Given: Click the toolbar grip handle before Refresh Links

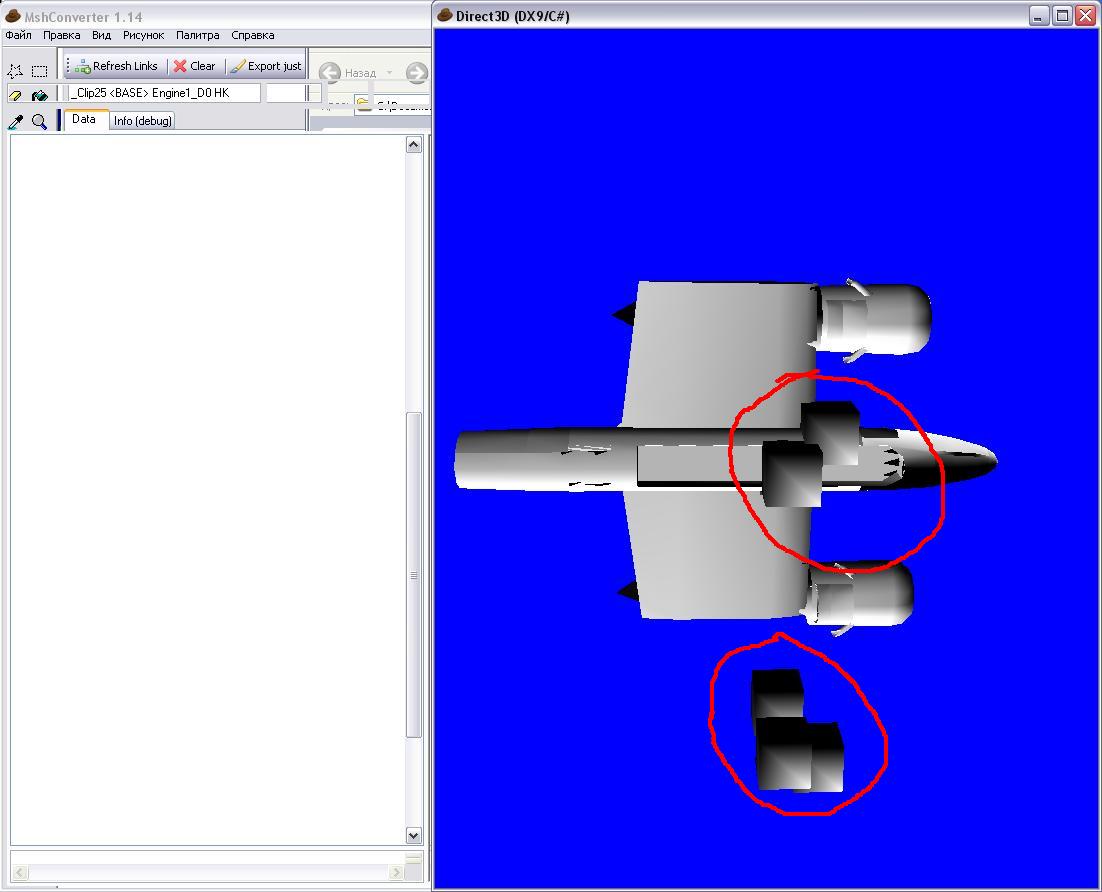Looking at the screenshot, I should point(68,66).
